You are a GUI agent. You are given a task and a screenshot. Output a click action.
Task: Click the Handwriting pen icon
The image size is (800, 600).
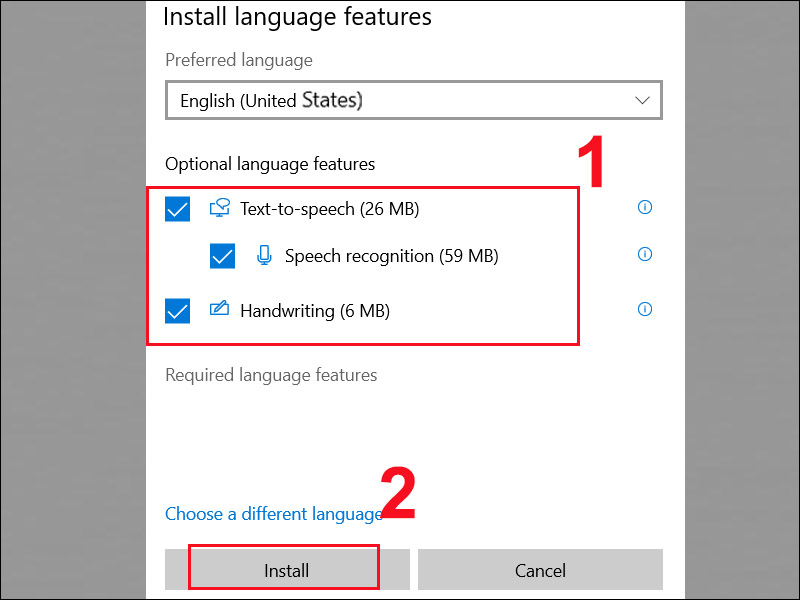219,310
